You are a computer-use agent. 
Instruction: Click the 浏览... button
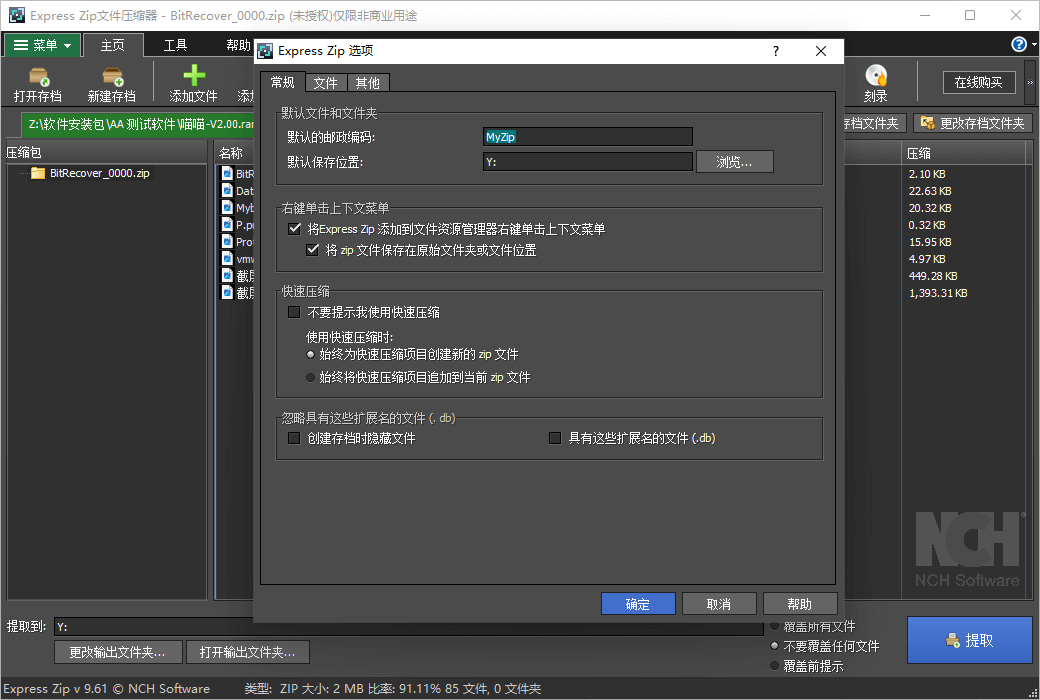point(734,162)
